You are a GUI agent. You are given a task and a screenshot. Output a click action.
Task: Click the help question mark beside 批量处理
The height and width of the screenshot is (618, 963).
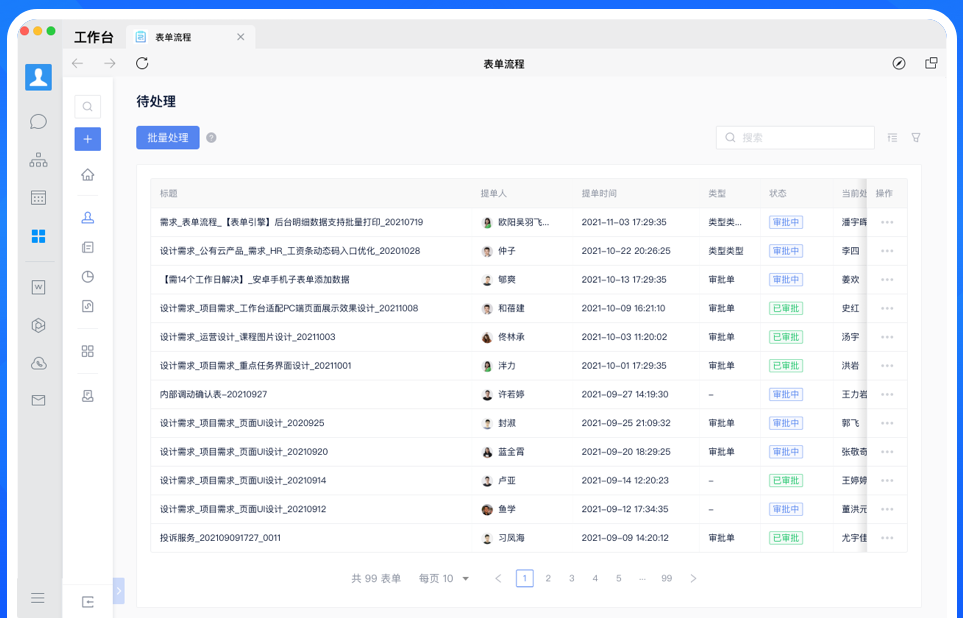[211, 138]
